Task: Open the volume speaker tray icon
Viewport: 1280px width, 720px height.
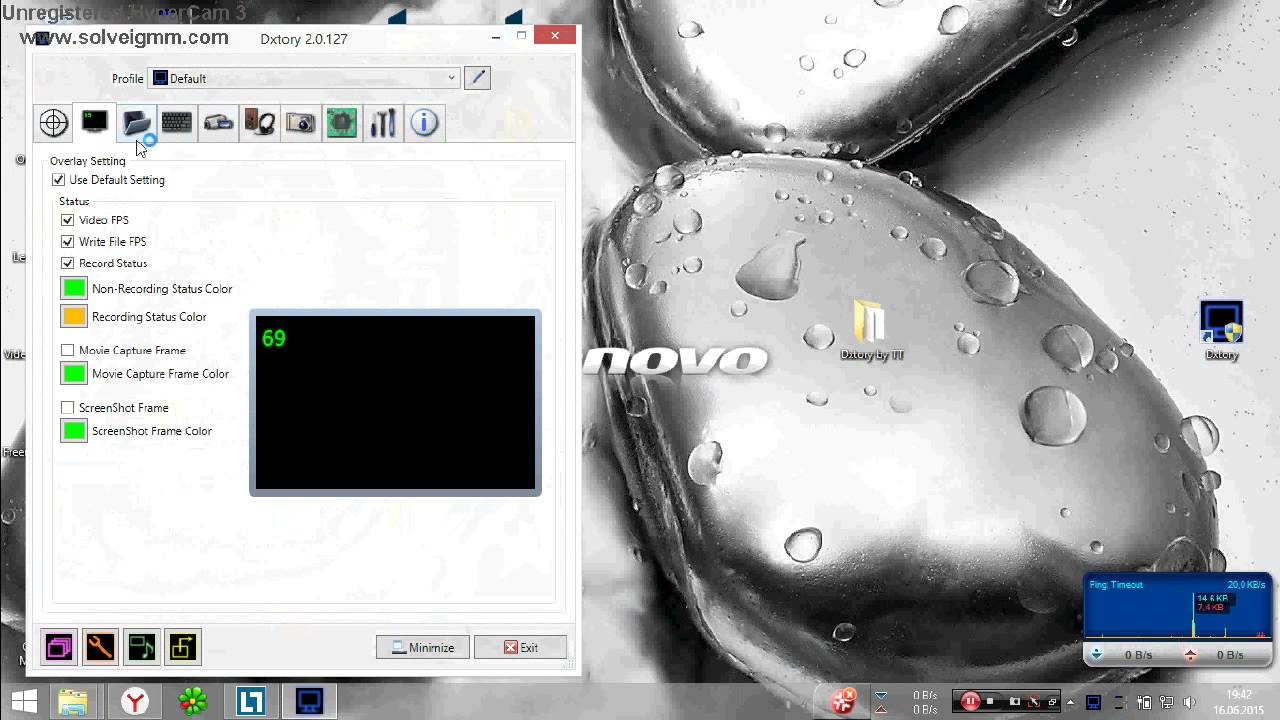Action: click(1189, 702)
